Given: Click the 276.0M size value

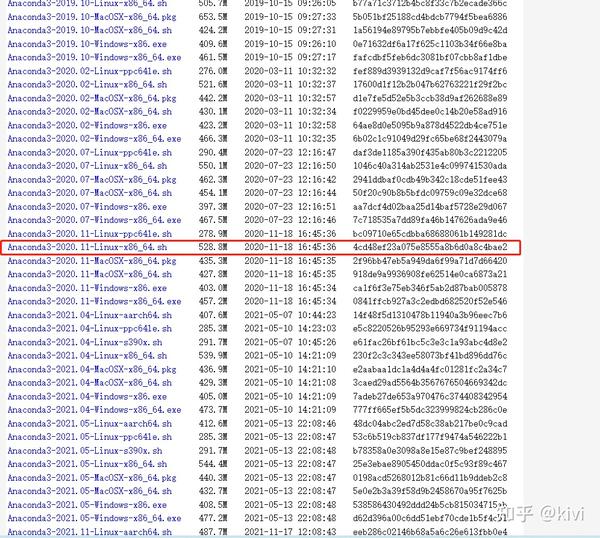Looking at the screenshot, I should click(x=213, y=72).
